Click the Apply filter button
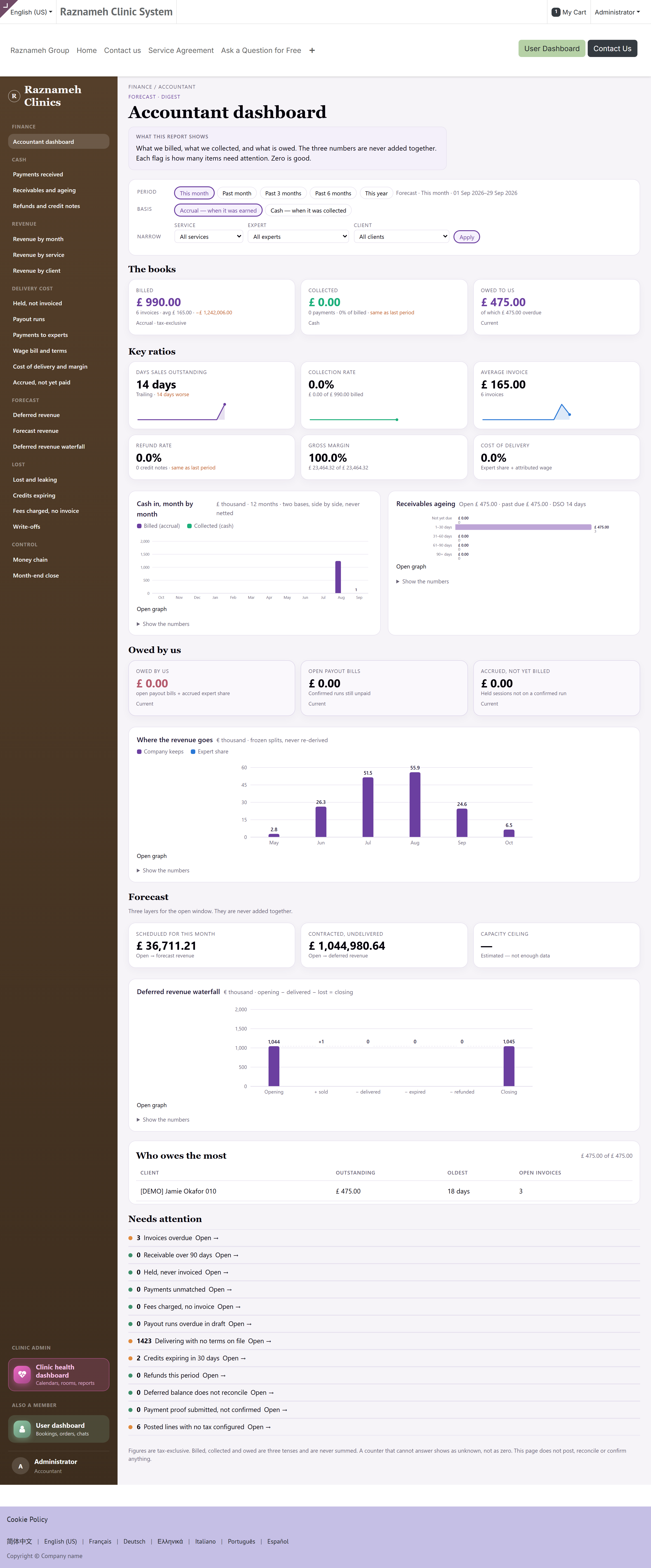The image size is (651, 1568). coord(467,237)
